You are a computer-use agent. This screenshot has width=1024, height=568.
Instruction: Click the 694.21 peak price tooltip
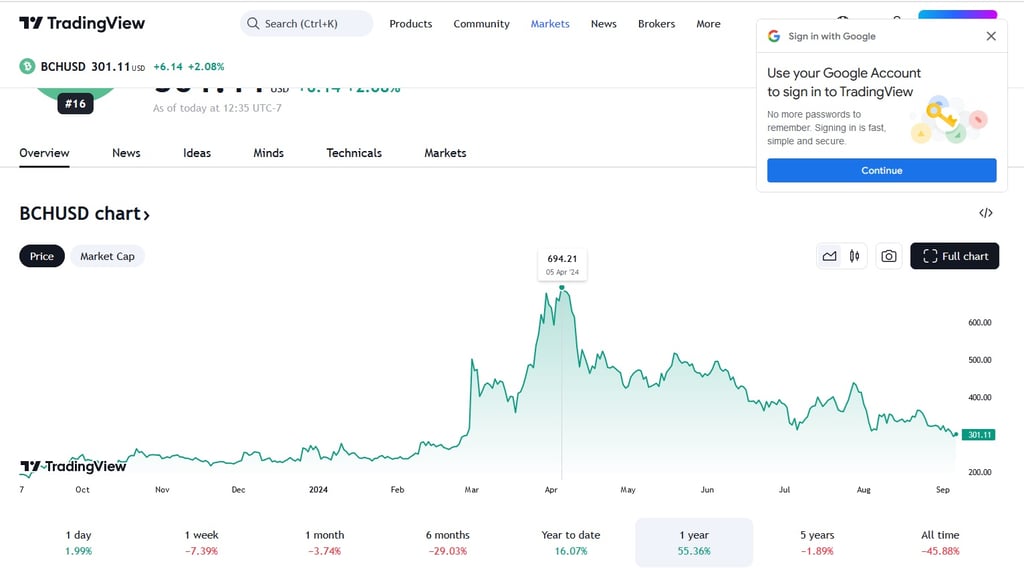coord(562,264)
